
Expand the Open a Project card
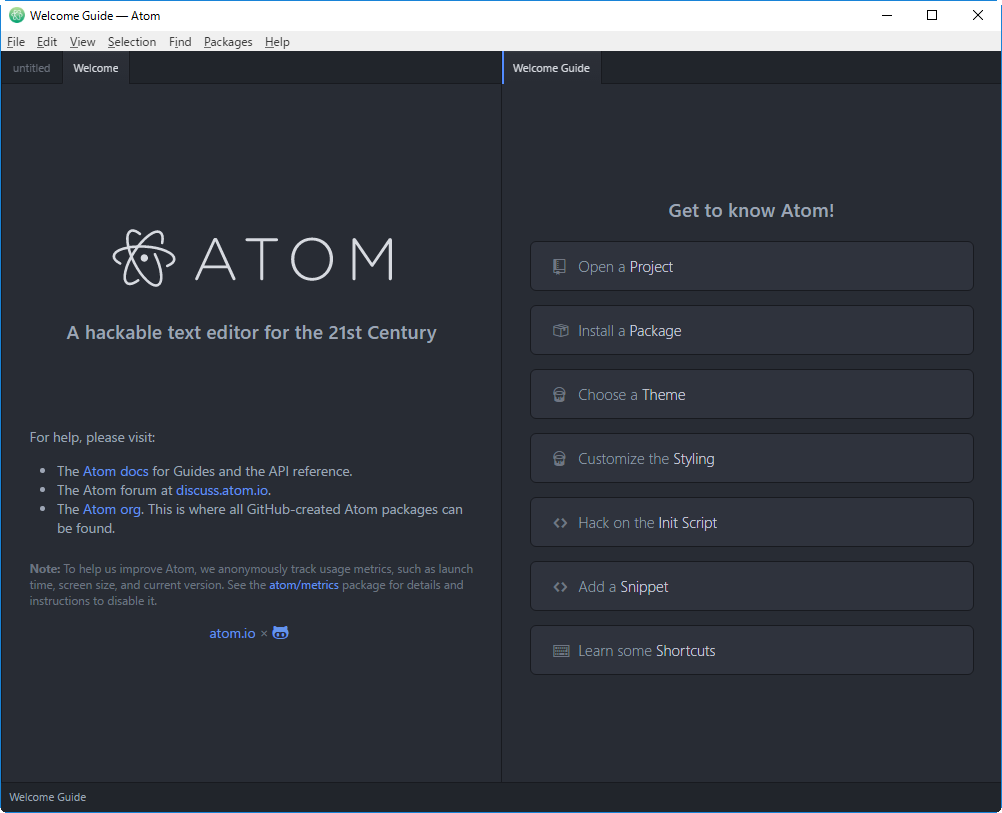tap(752, 266)
